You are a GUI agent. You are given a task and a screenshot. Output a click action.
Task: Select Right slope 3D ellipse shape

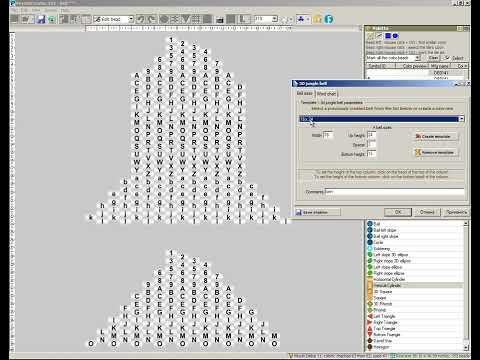[414, 261]
